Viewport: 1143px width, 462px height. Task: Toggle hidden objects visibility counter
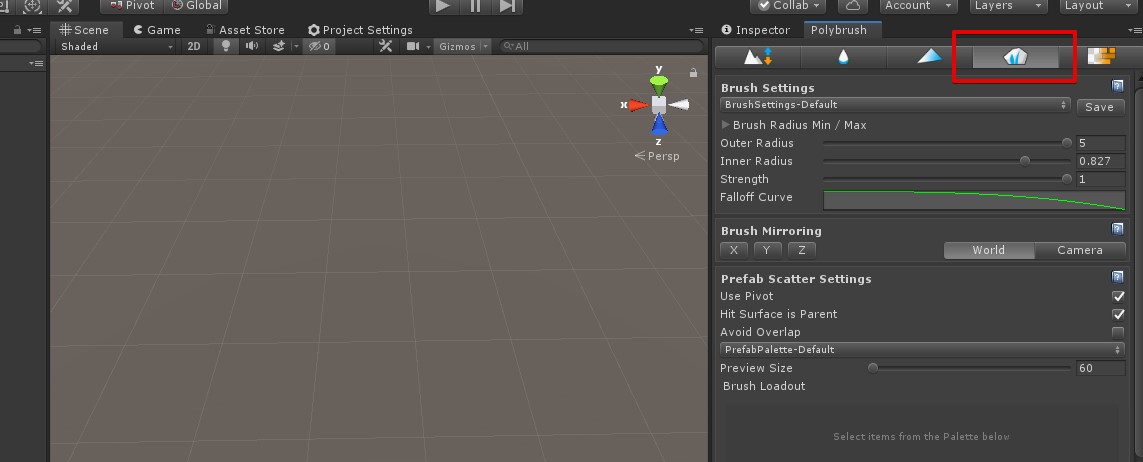[x=319, y=46]
